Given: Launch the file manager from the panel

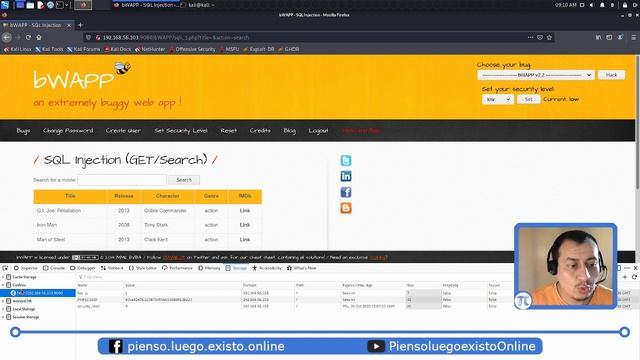Looking at the screenshot, I should [x=30, y=5].
